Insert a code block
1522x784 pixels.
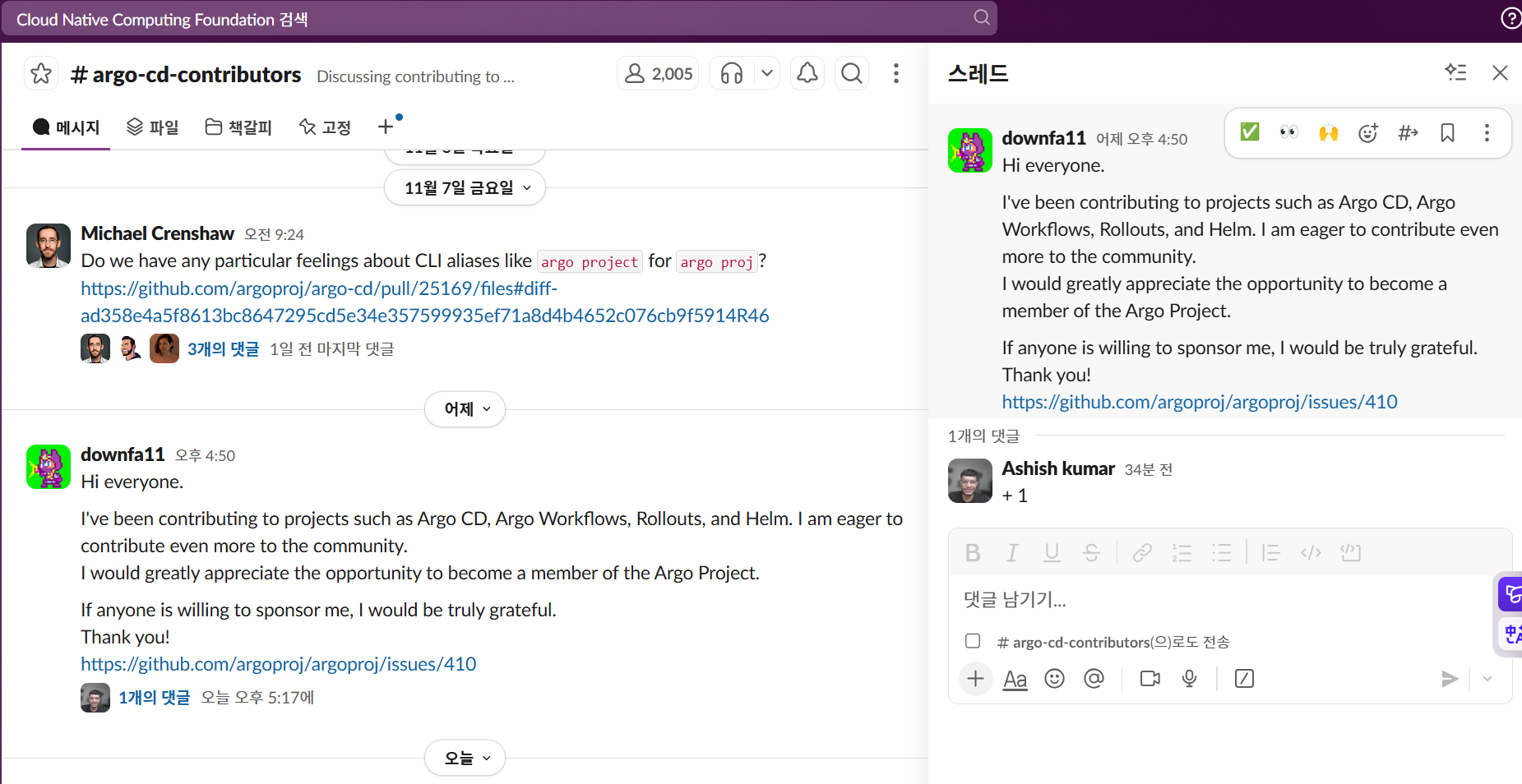pos(1350,553)
